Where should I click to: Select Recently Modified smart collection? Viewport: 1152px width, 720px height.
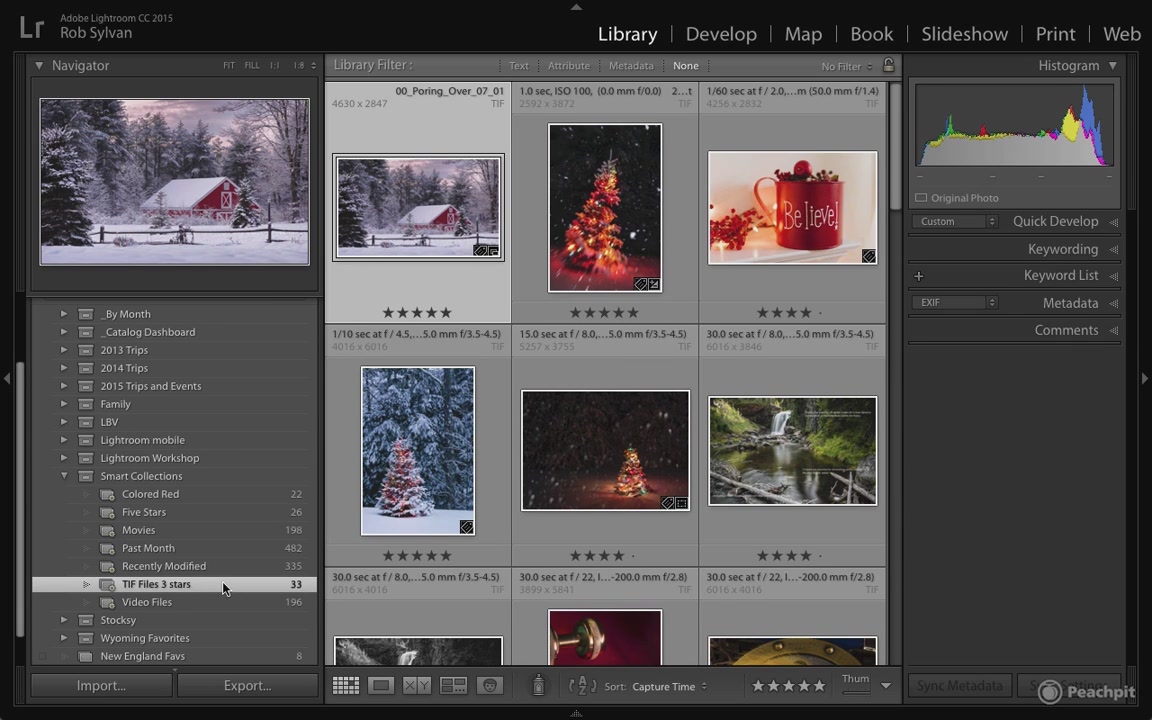[x=175, y=566]
